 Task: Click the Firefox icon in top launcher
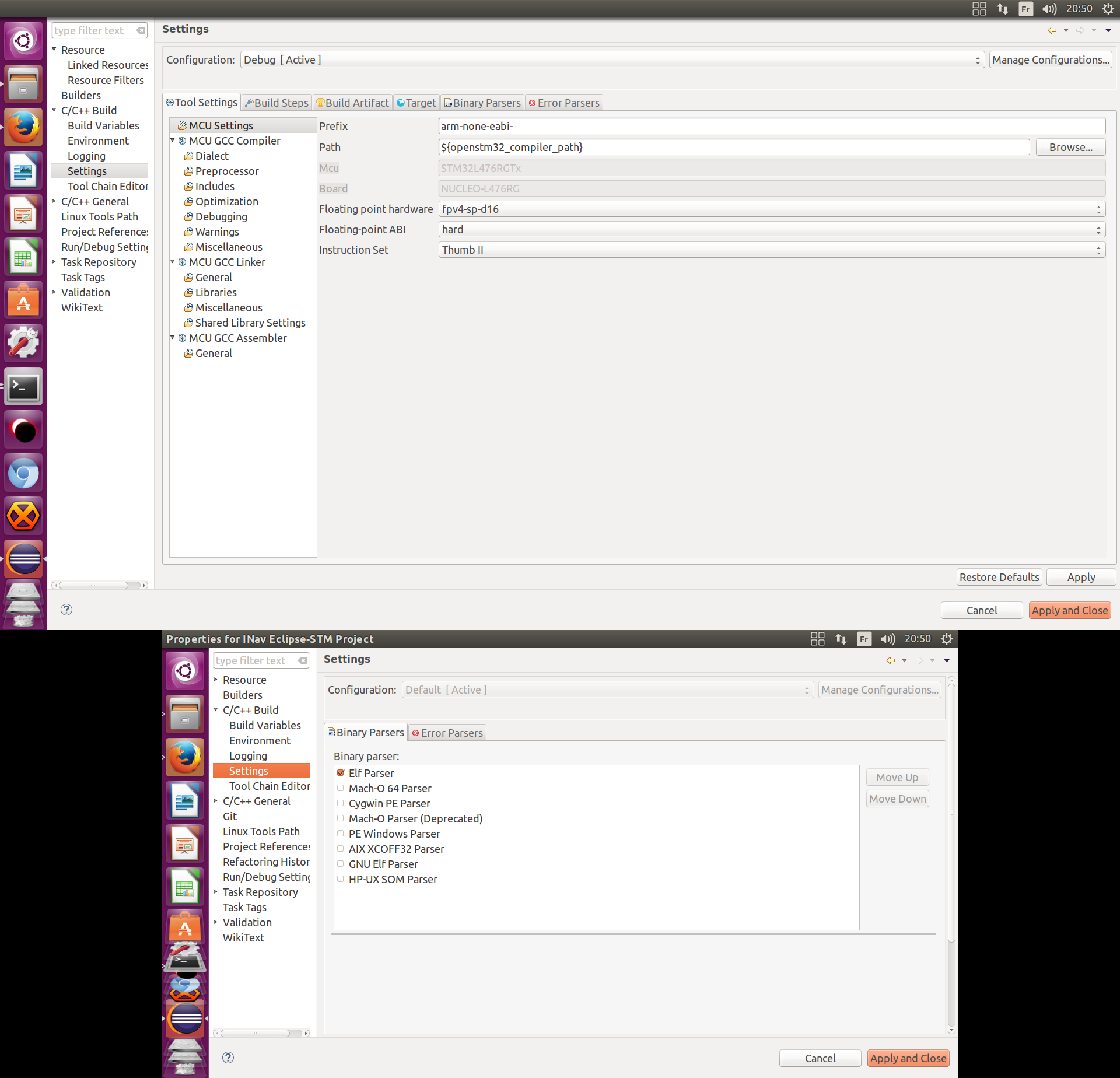pos(23,127)
